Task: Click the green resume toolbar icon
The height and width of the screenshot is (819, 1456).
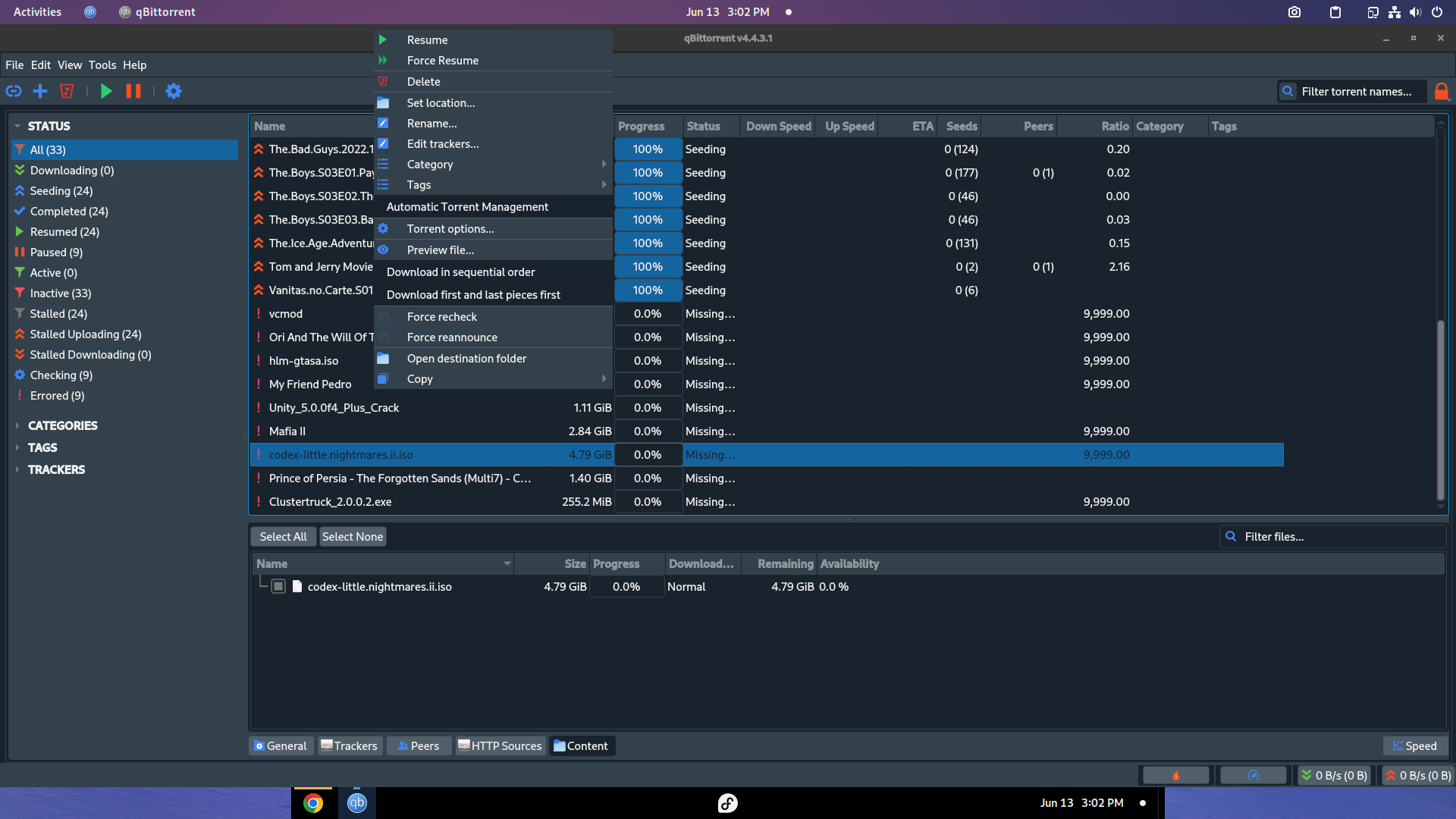Action: click(x=107, y=91)
